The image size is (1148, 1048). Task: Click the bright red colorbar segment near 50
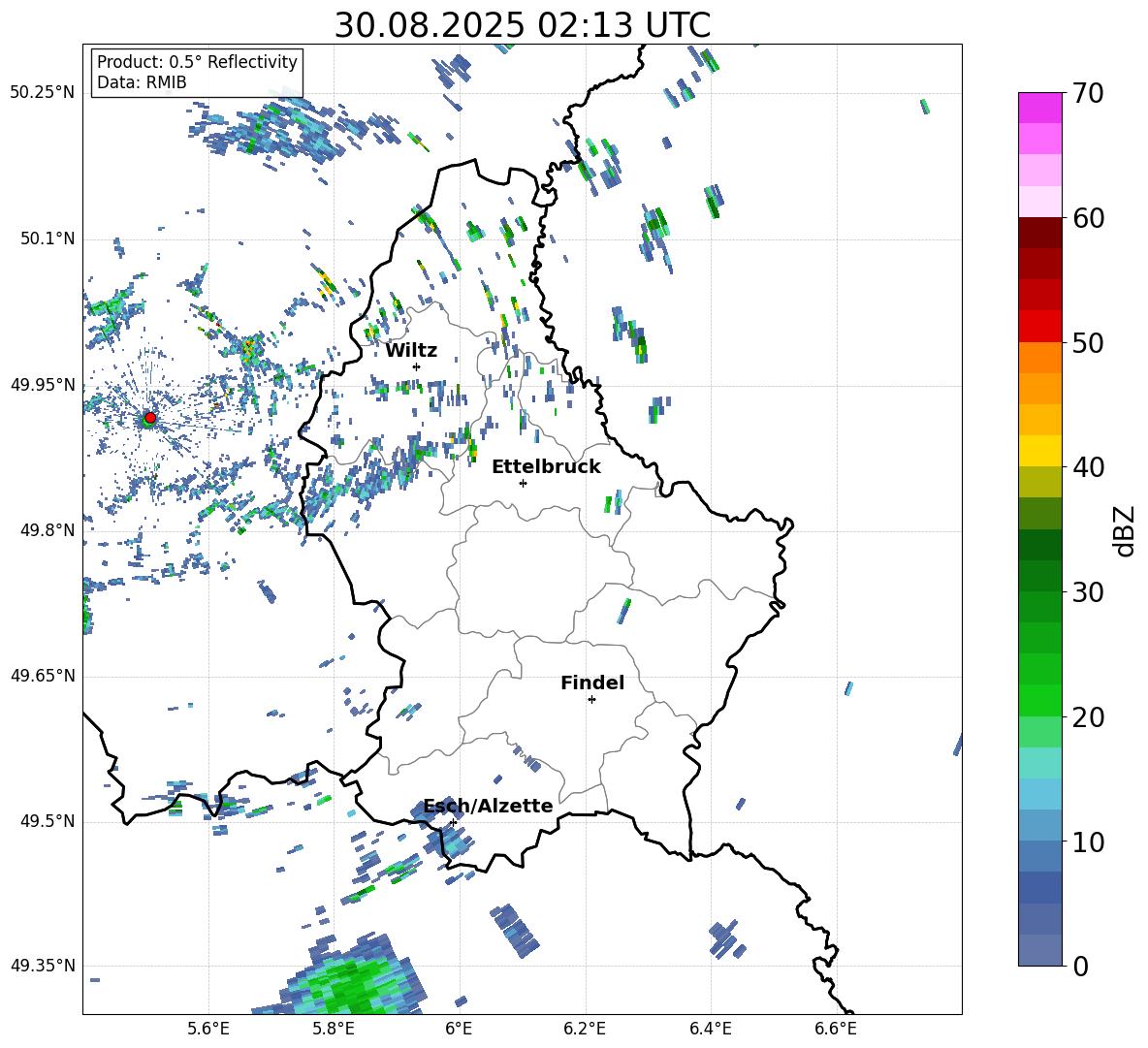pyautogui.click(x=1039, y=327)
